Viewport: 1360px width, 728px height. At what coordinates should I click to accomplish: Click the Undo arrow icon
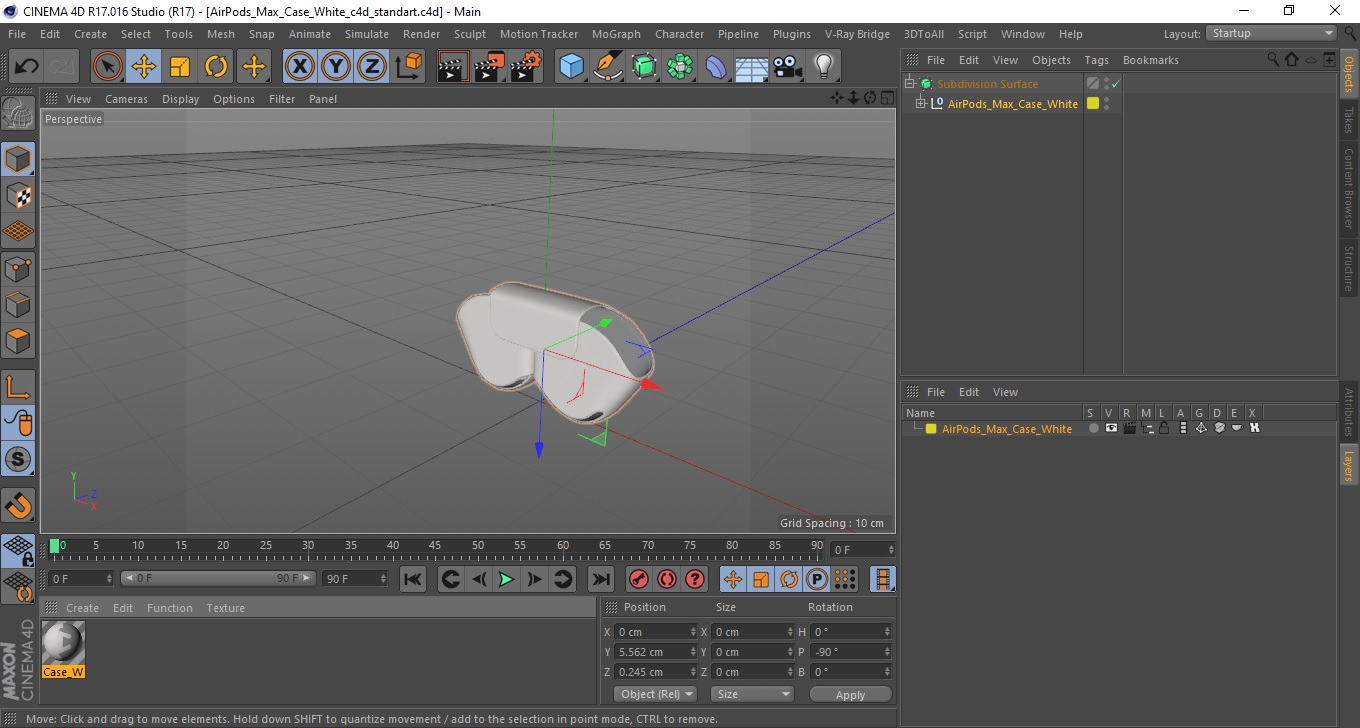point(27,67)
